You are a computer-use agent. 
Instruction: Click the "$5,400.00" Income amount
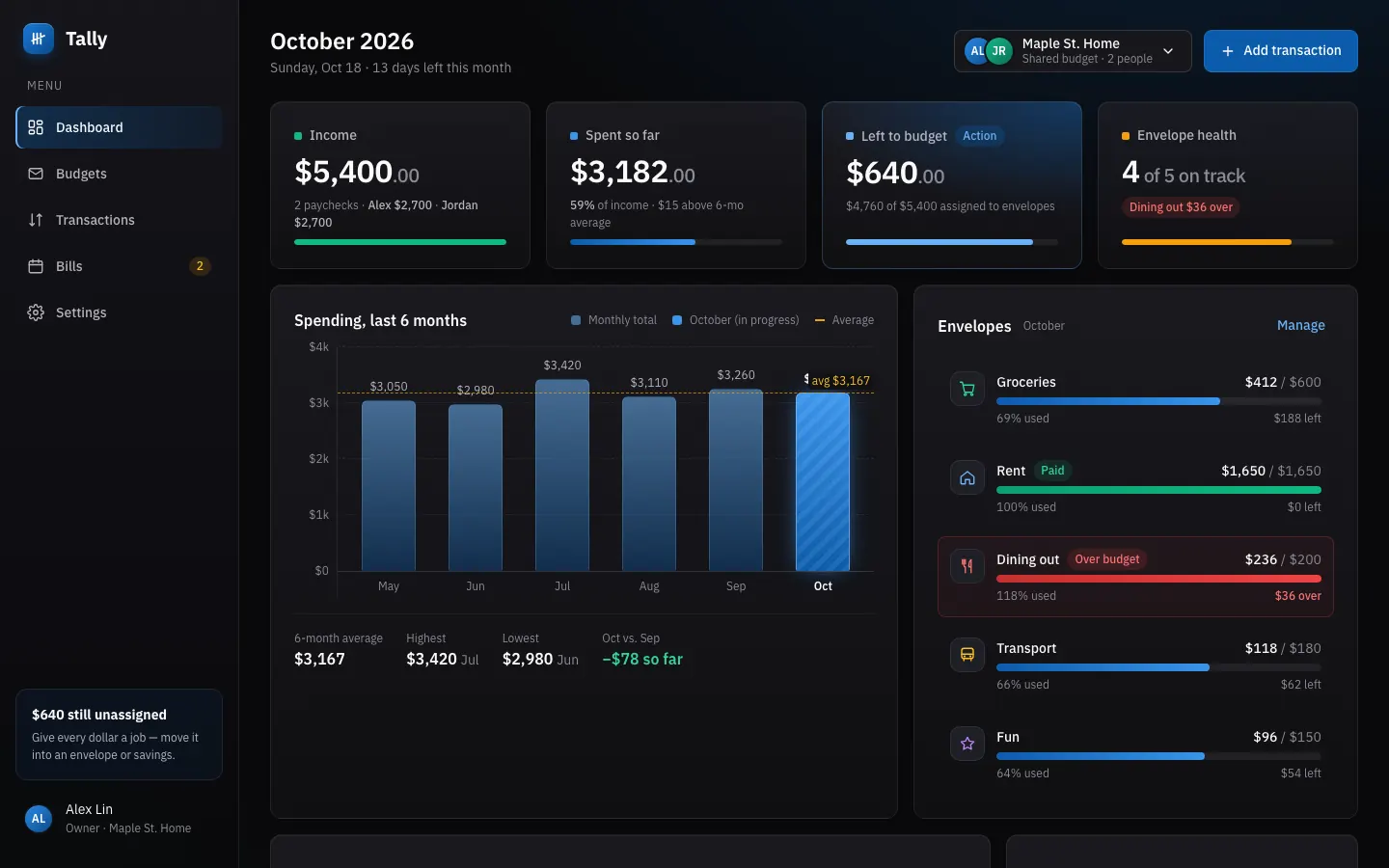tap(357, 173)
